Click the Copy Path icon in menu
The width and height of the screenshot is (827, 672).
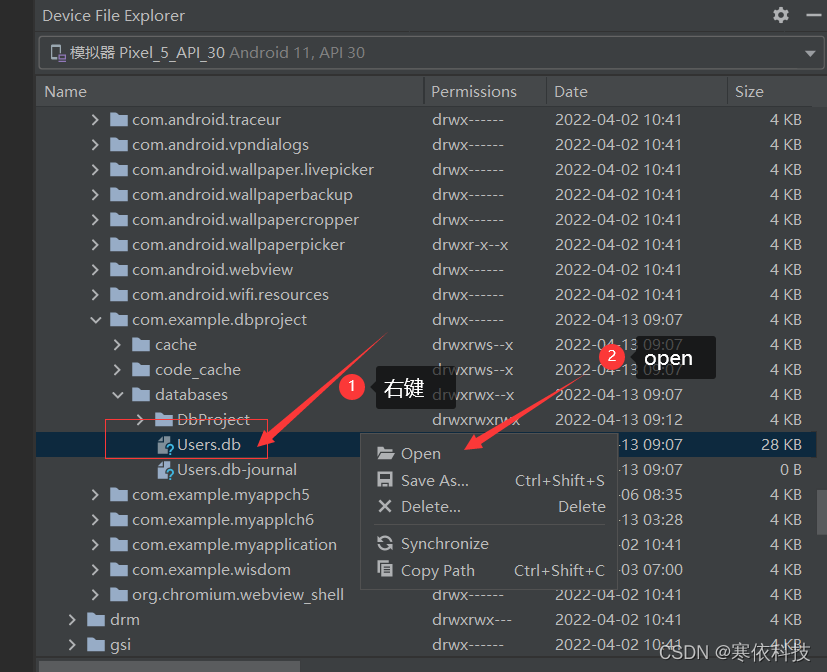(385, 570)
